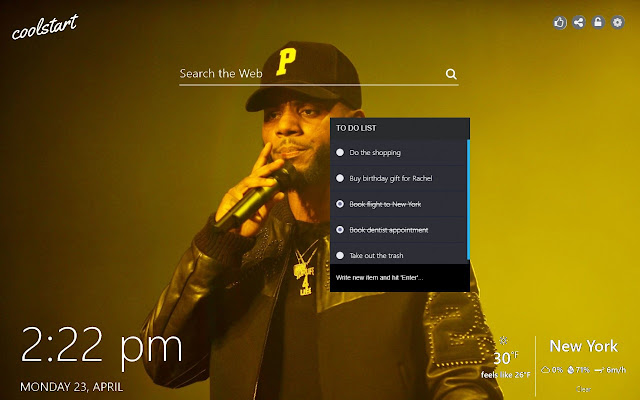Focus the 'Write new item' input
This screenshot has height=400, width=640.
[x=400, y=278]
